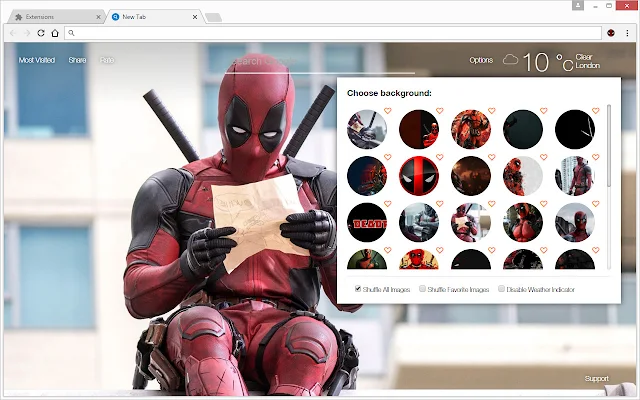Screen dimensions: 640x400
Task: Favorite the first row's first background thumbnail heart
Action: point(388,111)
